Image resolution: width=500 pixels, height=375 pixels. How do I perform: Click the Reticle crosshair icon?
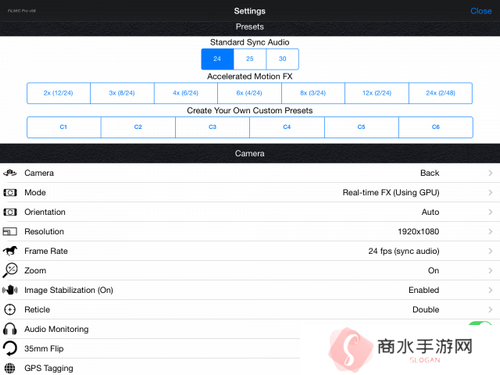click(10, 310)
